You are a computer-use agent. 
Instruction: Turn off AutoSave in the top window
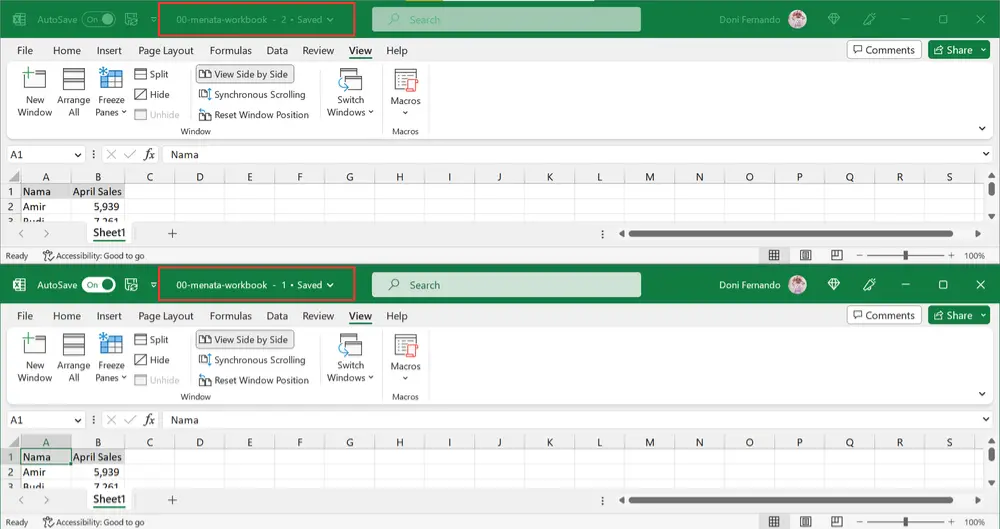coord(98,20)
